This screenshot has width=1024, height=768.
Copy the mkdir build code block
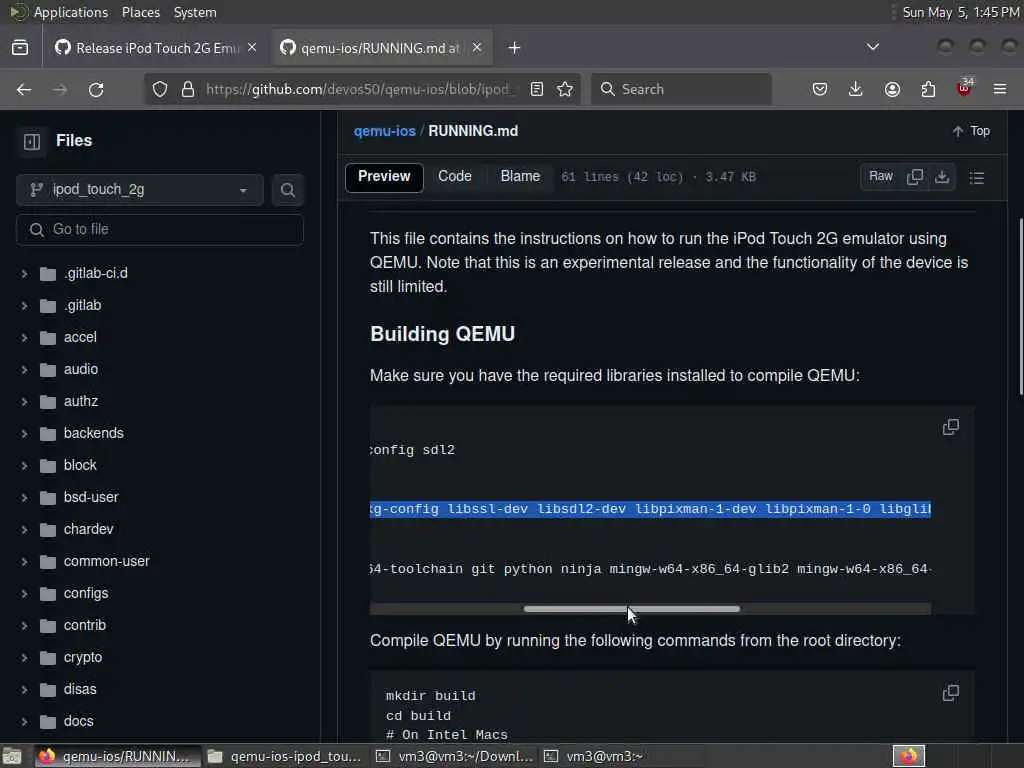(x=951, y=693)
